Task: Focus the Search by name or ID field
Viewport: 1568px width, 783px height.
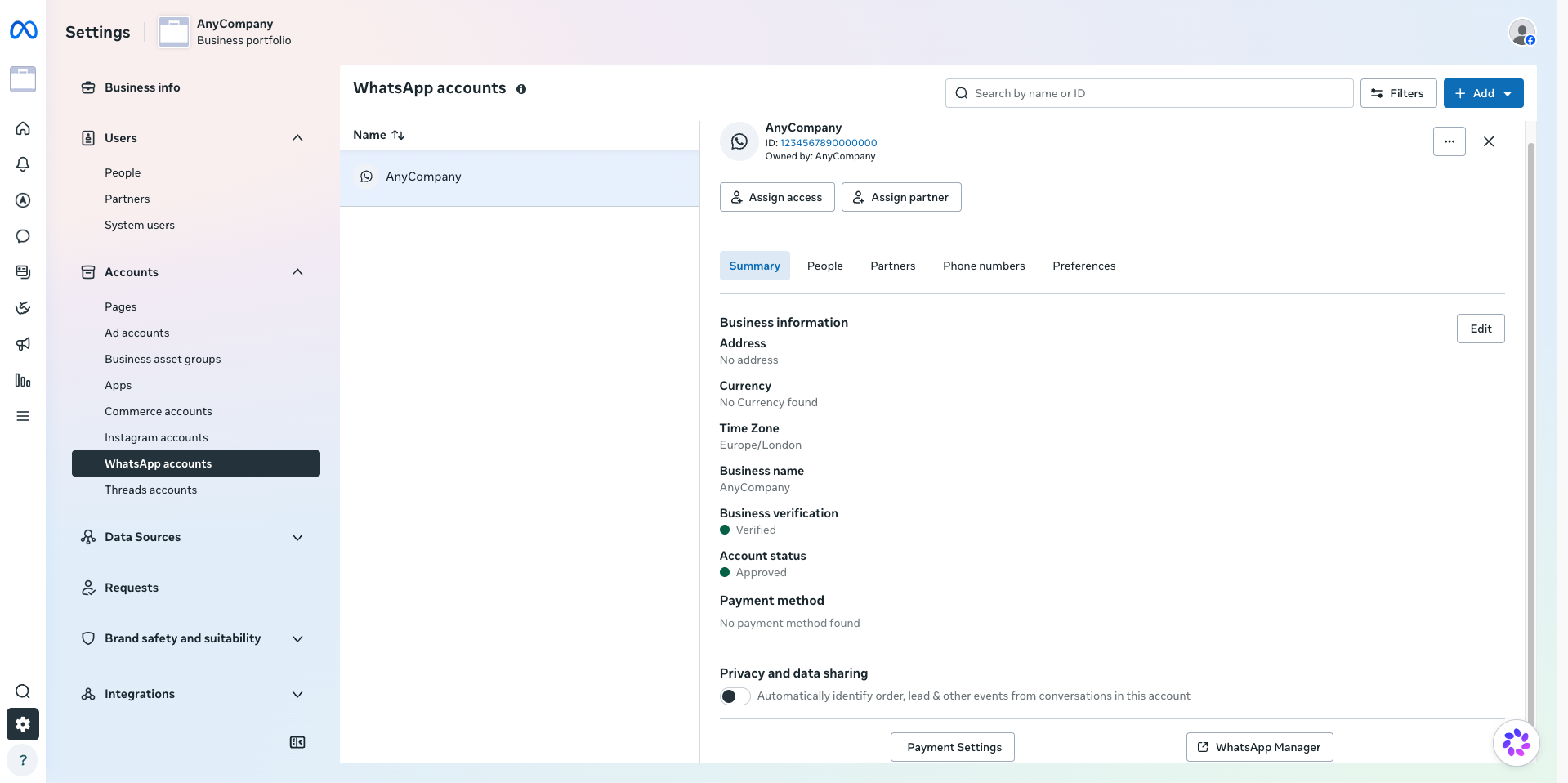Action: tap(1150, 93)
